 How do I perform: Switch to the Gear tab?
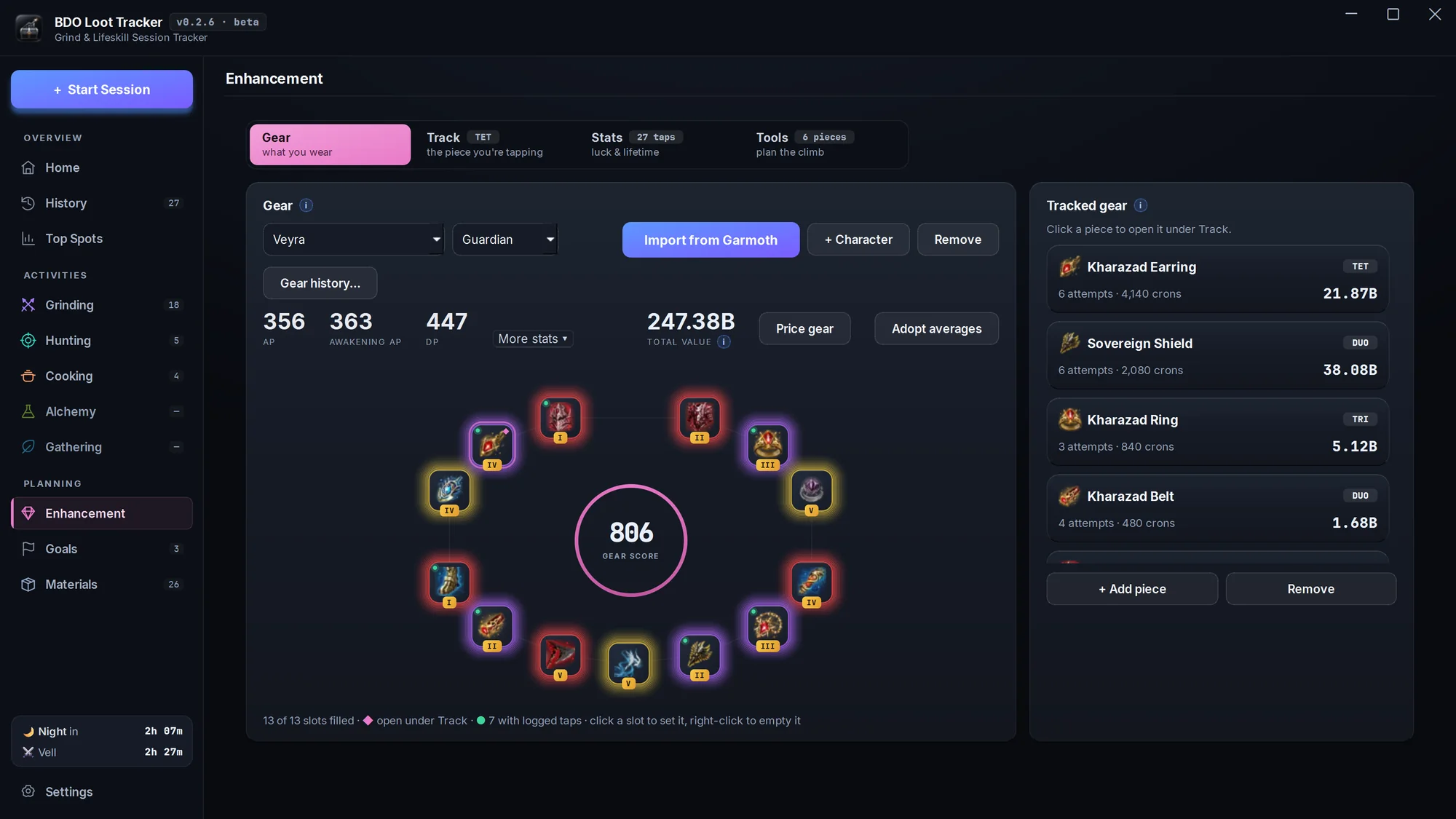pyautogui.click(x=330, y=144)
